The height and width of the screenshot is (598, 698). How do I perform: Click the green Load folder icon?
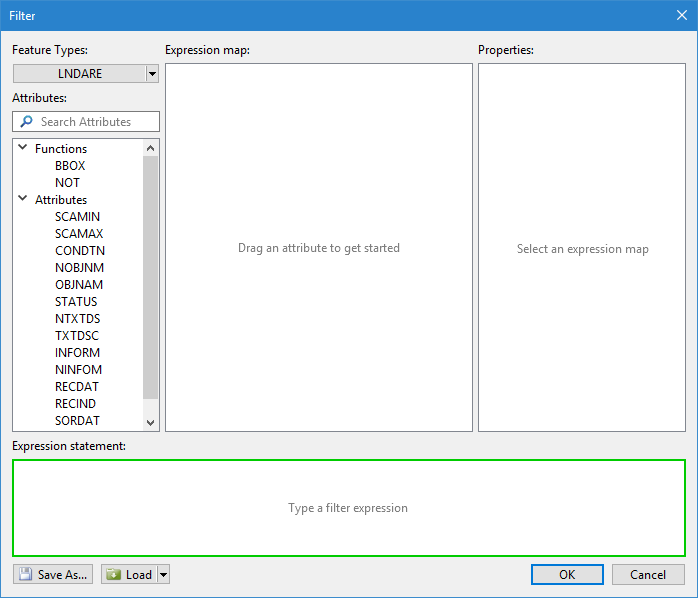[x=113, y=574]
